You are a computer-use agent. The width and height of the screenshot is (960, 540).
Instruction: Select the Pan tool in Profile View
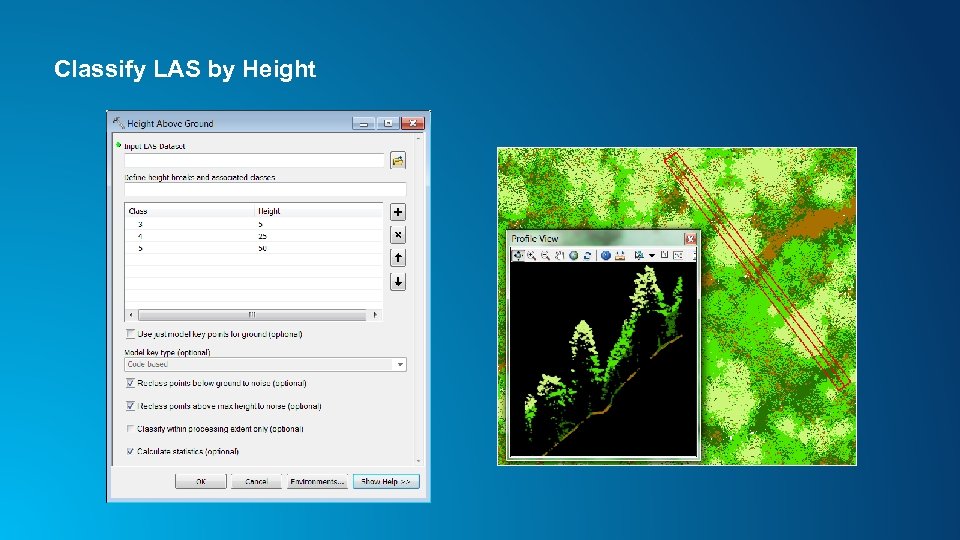[518, 255]
